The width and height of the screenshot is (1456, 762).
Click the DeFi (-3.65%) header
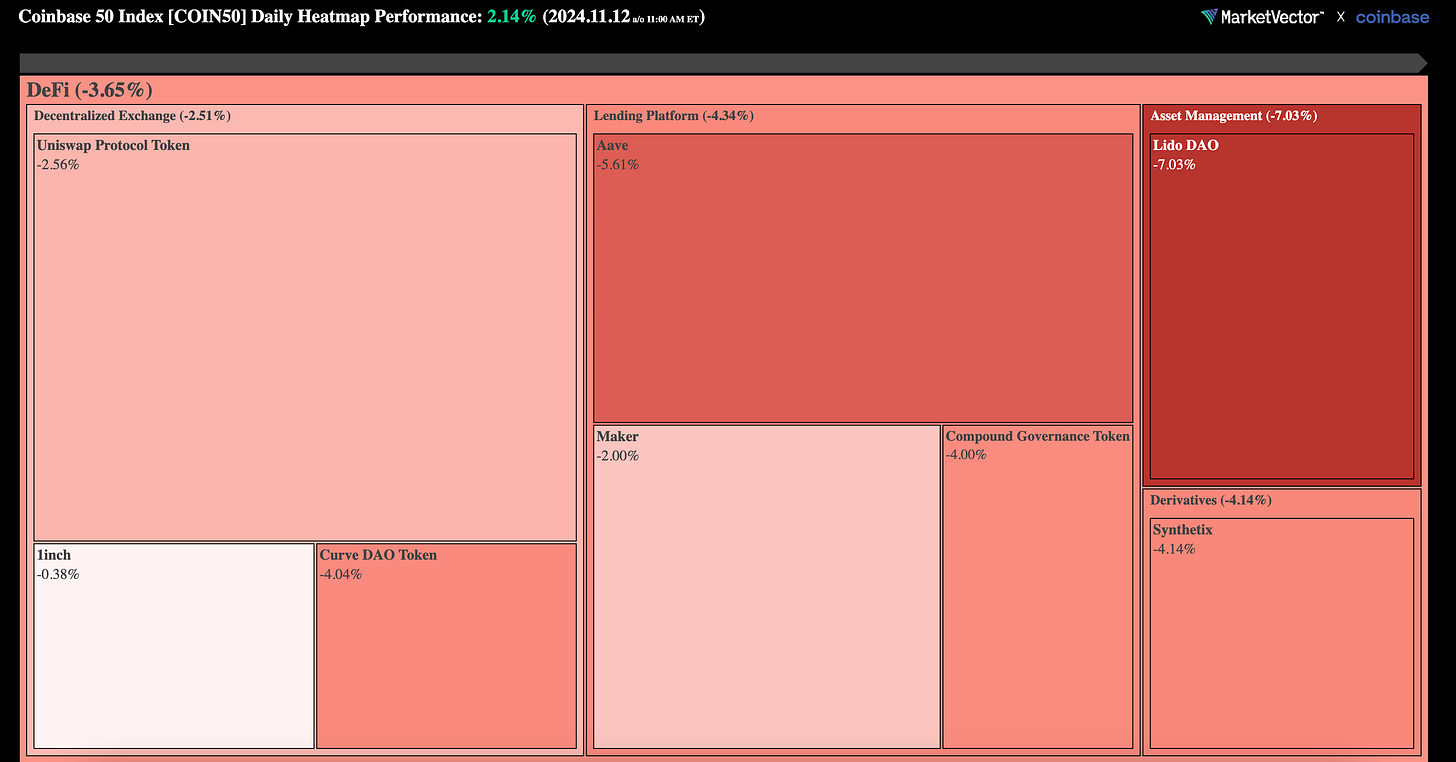pos(89,90)
